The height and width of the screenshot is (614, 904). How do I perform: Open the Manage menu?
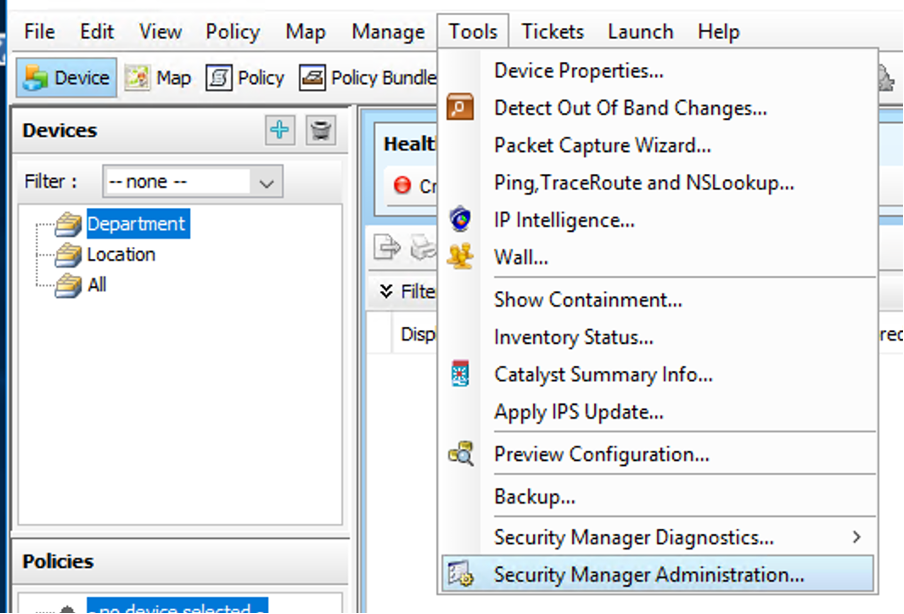click(x=388, y=32)
